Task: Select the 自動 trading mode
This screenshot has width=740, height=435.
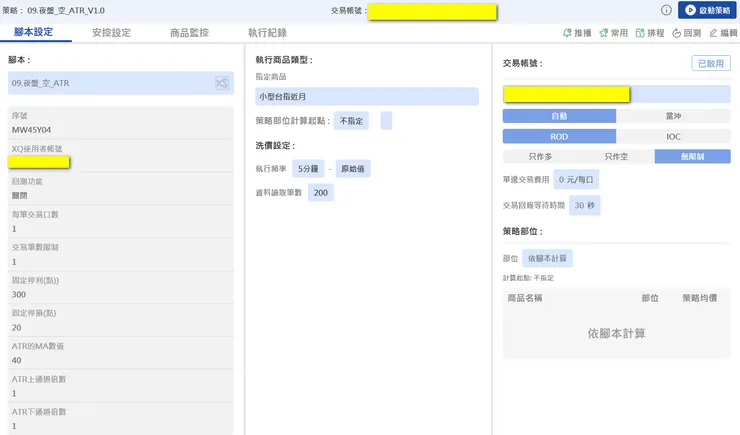Action: coord(559,115)
